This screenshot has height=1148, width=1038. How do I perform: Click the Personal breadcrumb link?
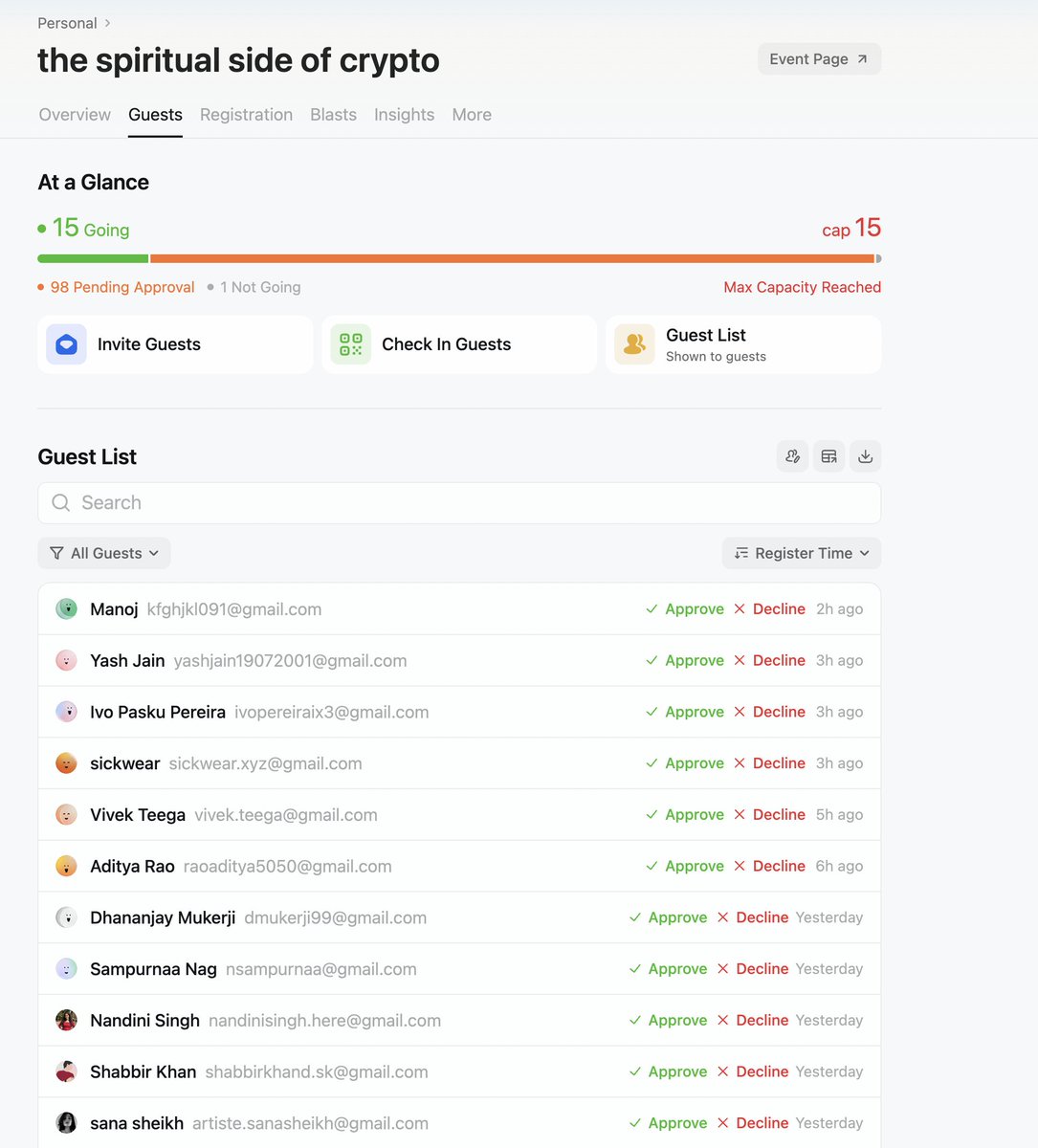point(67,23)
